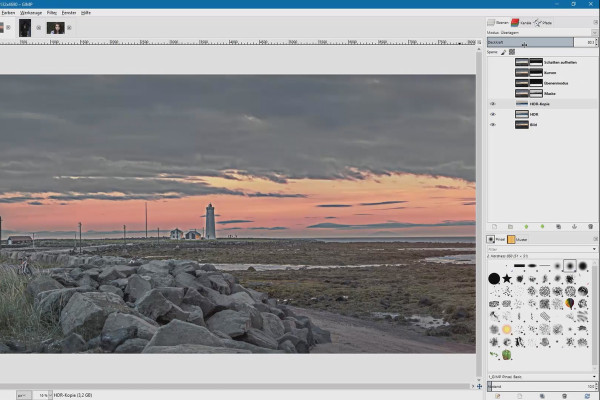Select the yellow sparkle brush
This screenshot has height=400, width=600.
pyautogui.click(x=507, y=329)
